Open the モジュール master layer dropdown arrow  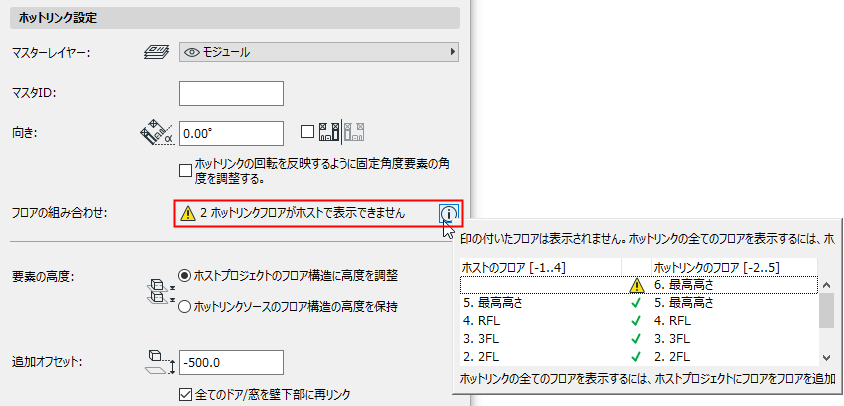[452, 52]
